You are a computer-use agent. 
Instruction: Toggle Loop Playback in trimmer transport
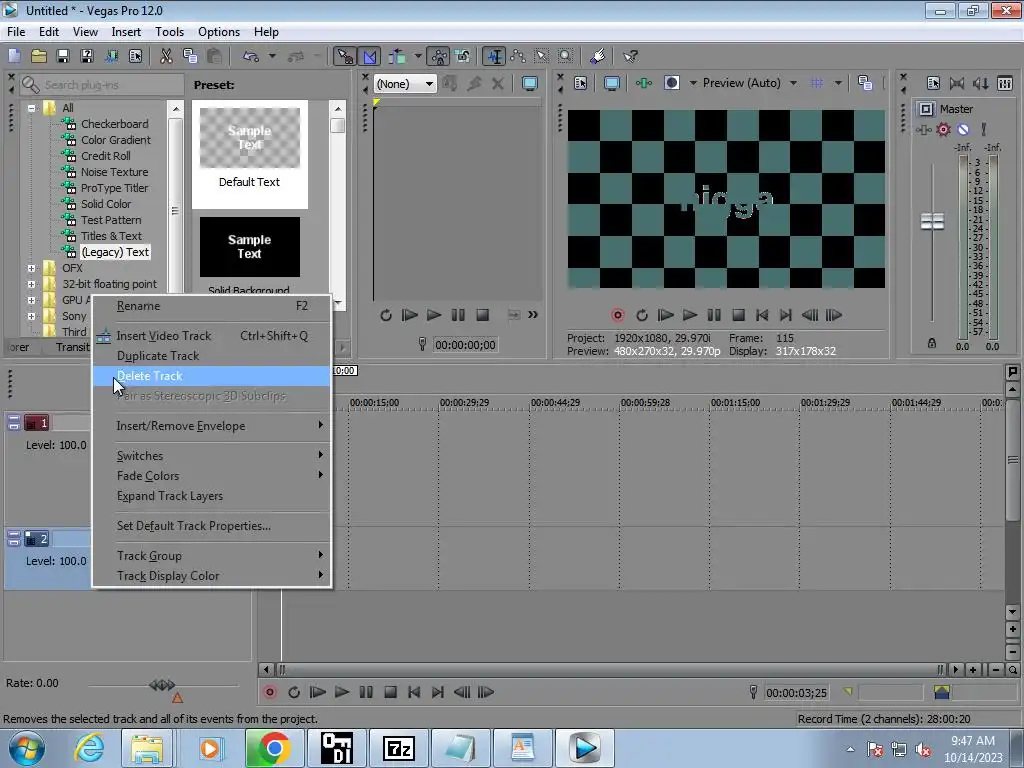coord(386,315)
